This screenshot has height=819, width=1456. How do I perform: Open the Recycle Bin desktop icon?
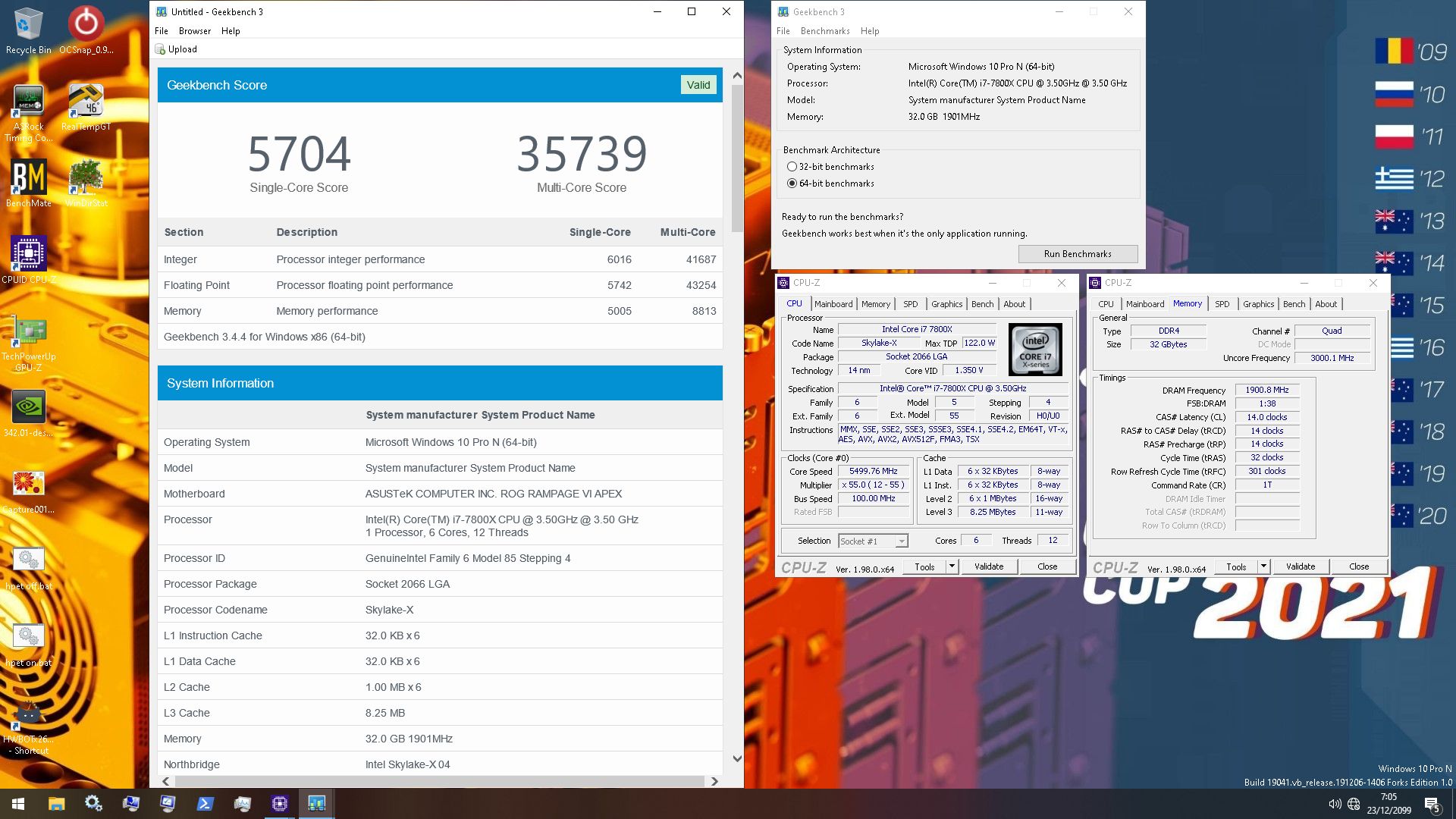pyautogui.click(x=28, y=30)
